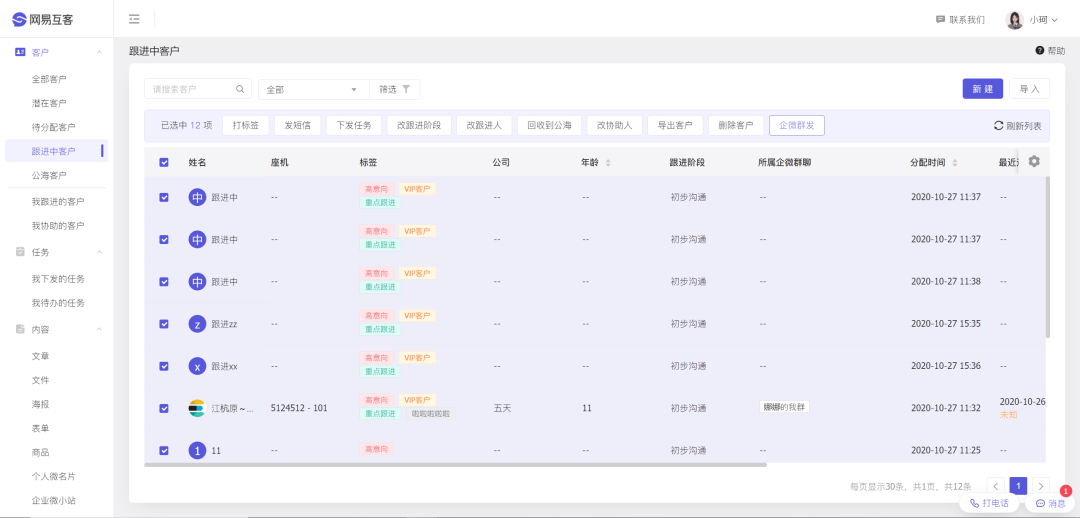The image size is (1080, 518).
Task: Click the customer search input field
Action: point(190,89)
